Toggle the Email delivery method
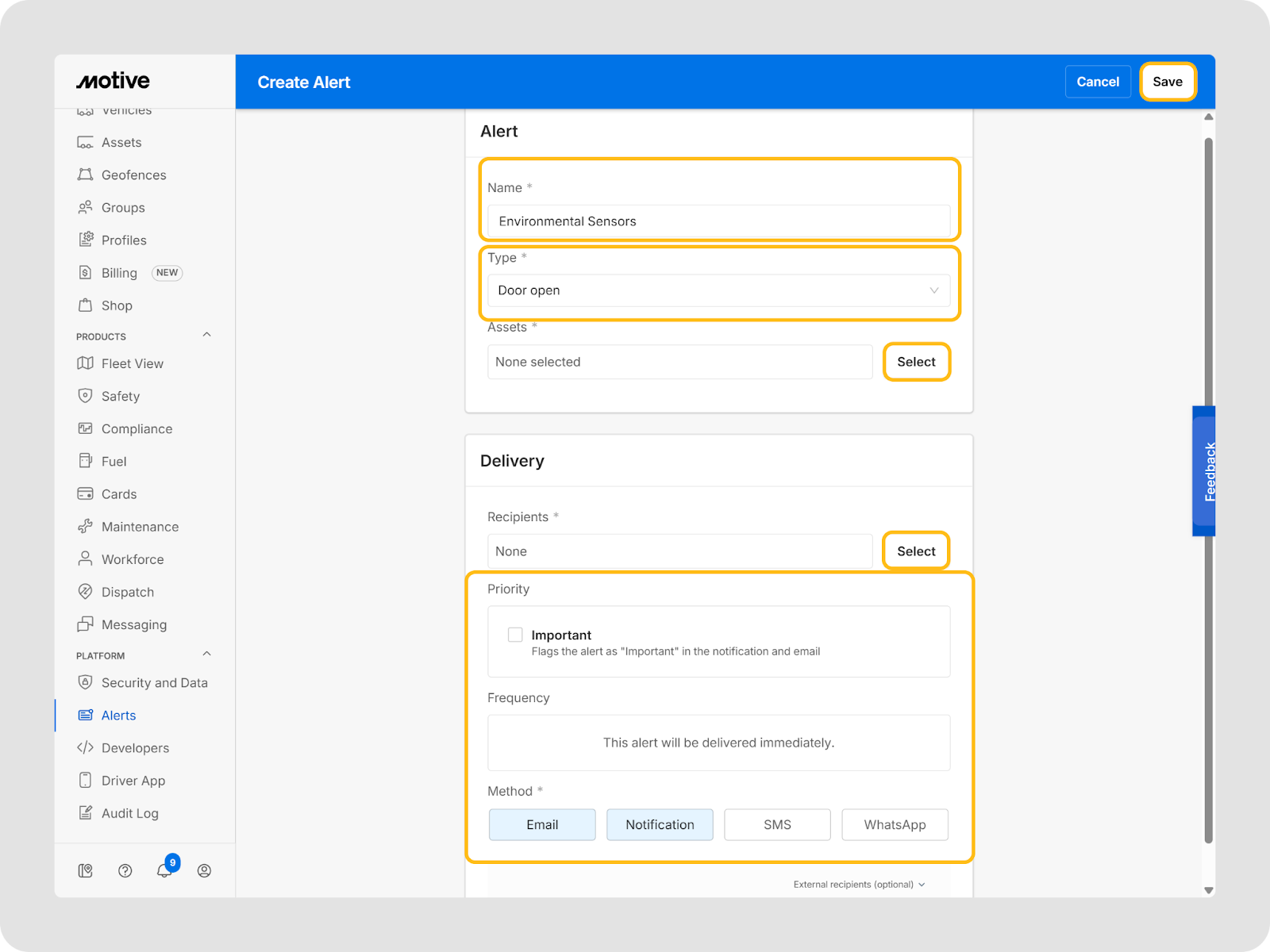Screen dimensions: 1270x952 [x=542, y=824]
